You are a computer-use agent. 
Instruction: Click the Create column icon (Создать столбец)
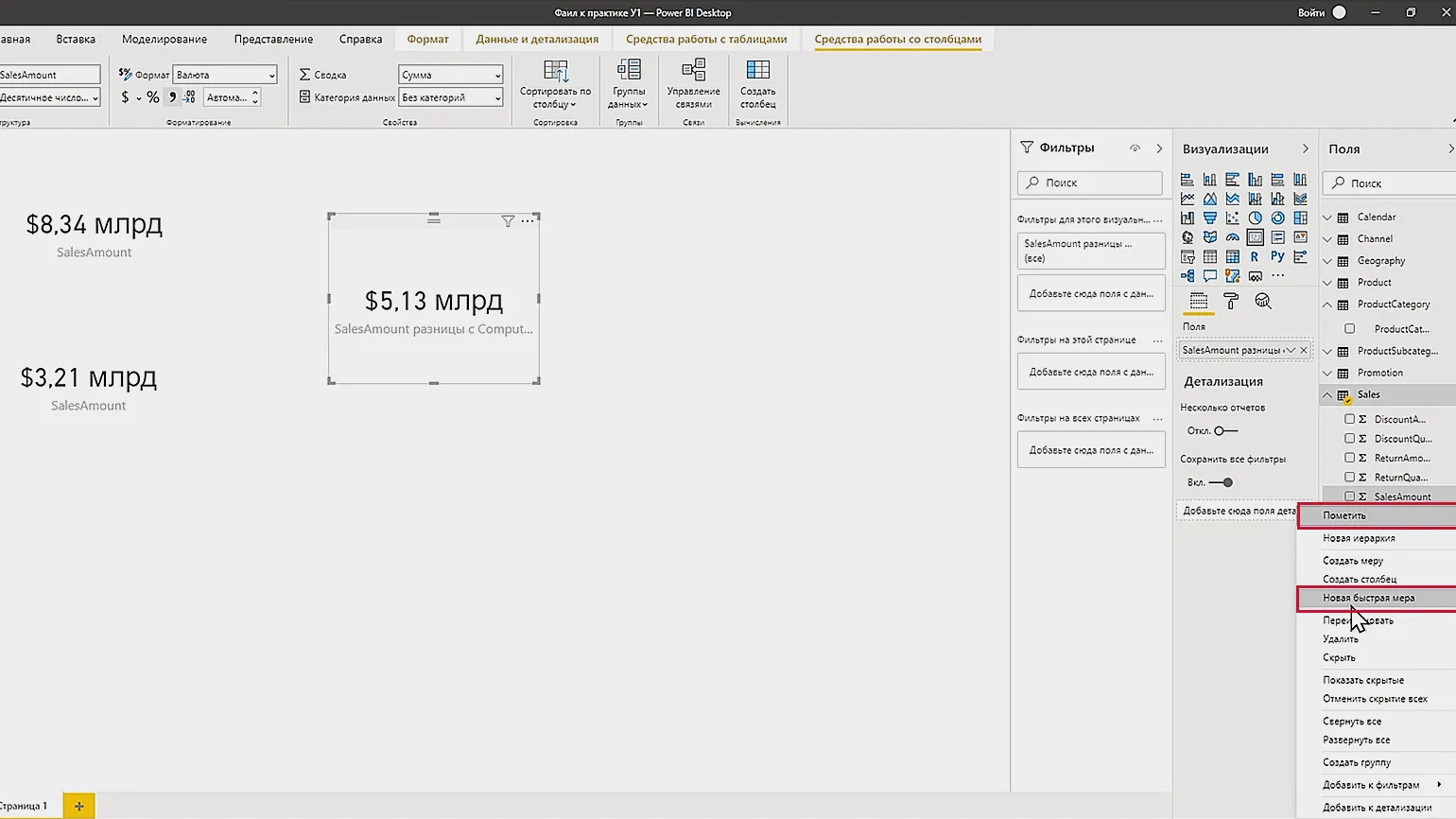(x=757, y=84)
